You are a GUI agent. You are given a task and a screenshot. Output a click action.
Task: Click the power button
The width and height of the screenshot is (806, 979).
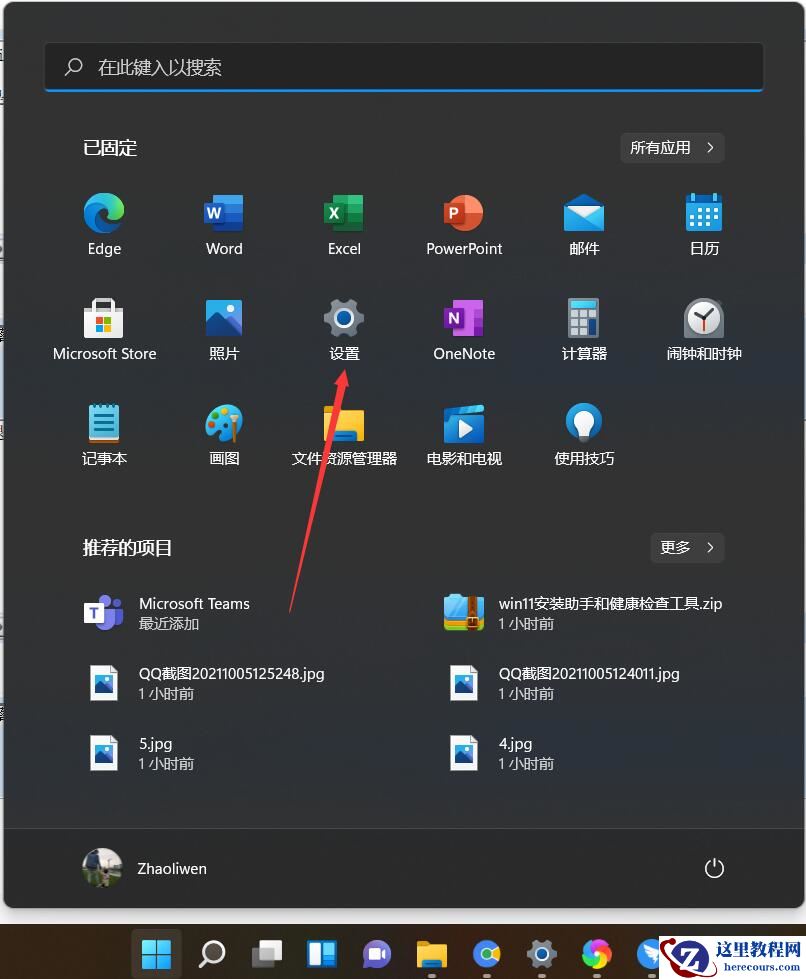pos(714,868)
